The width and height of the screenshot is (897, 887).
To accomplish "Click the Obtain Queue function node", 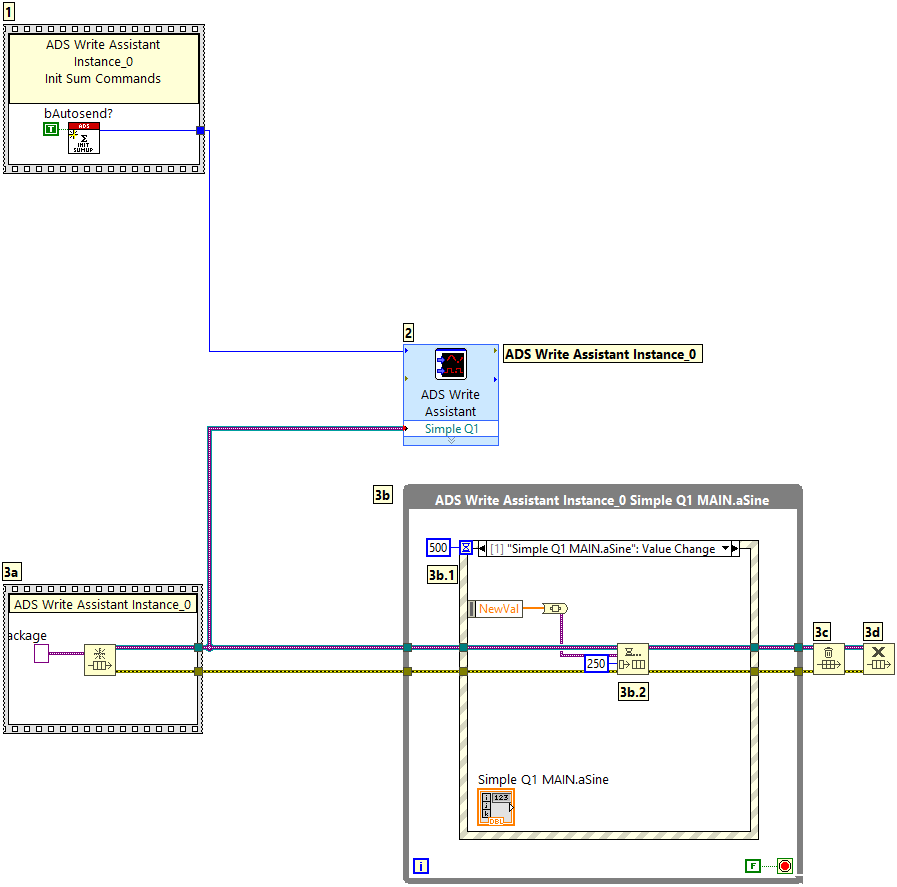I will [x=100, y=660].
